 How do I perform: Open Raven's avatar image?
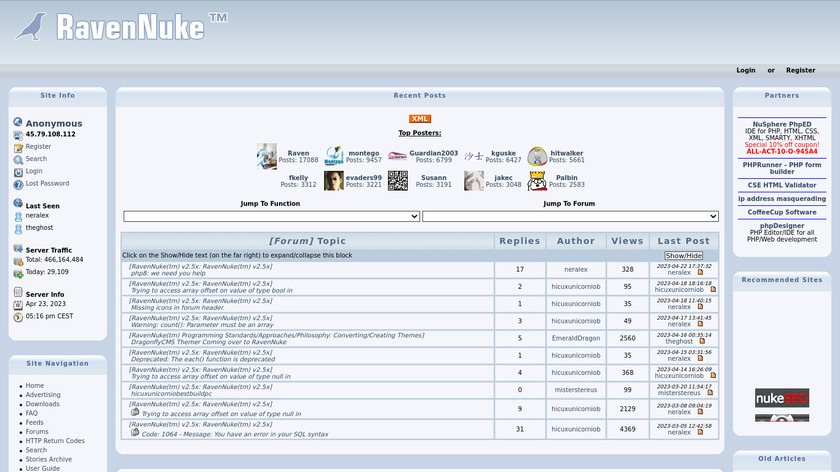click(x=267, y=156)
